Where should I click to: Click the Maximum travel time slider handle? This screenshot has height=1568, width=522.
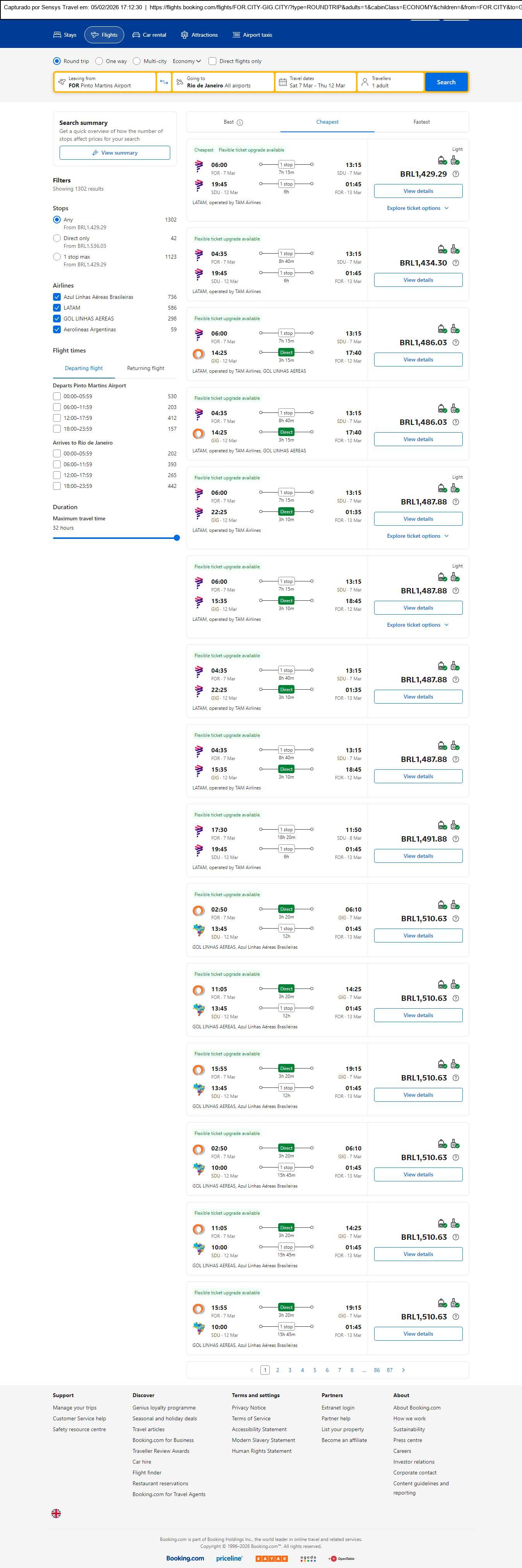tap(176, 537)
